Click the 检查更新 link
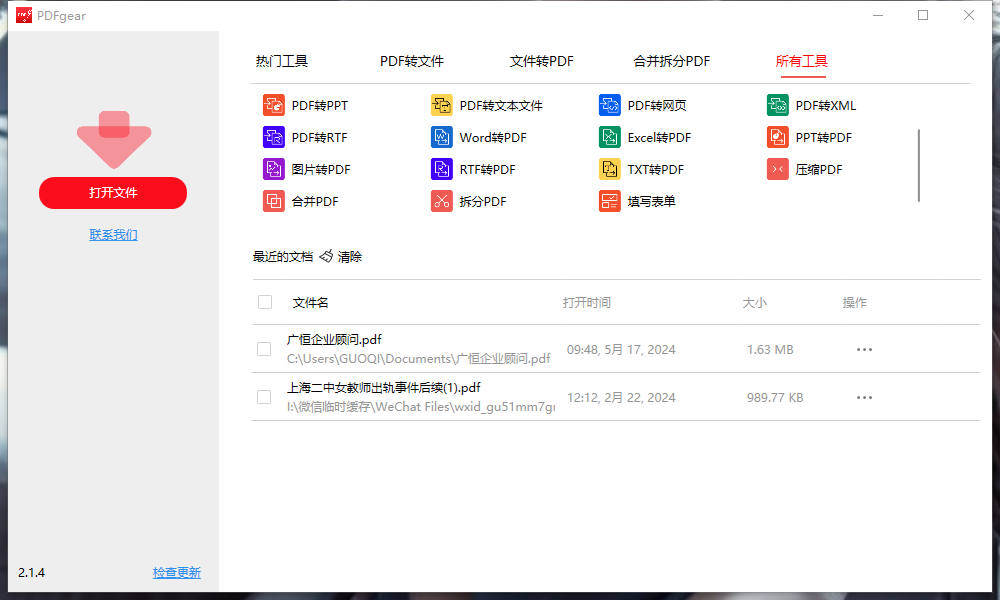Screen dimensions: 1000x600 coord(177,573)
